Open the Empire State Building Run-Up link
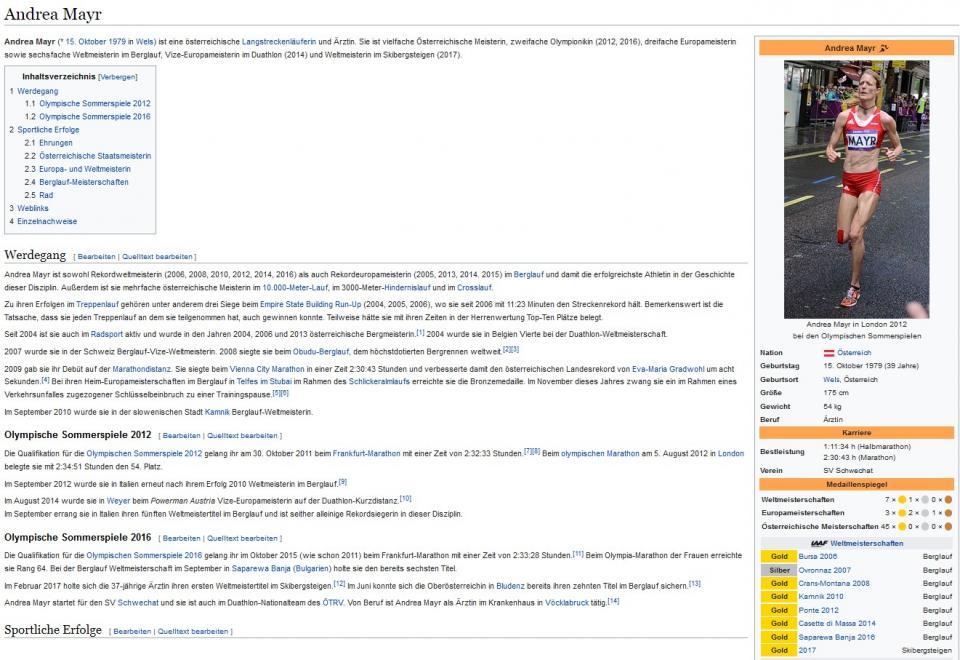Viewport: 960px width, 660px height. pyautogui.click(x=309, y=303)
